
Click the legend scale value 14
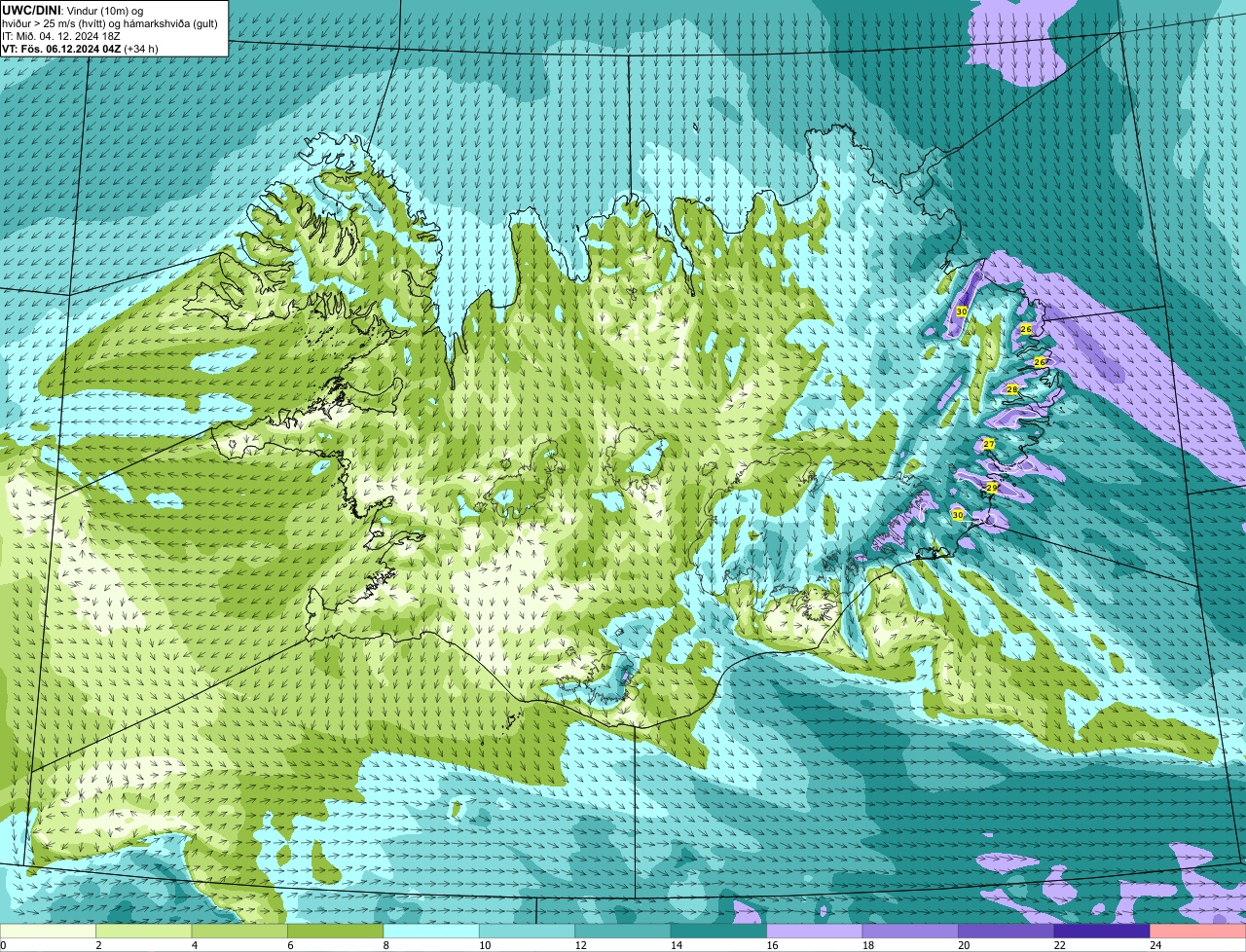(675, 945)
